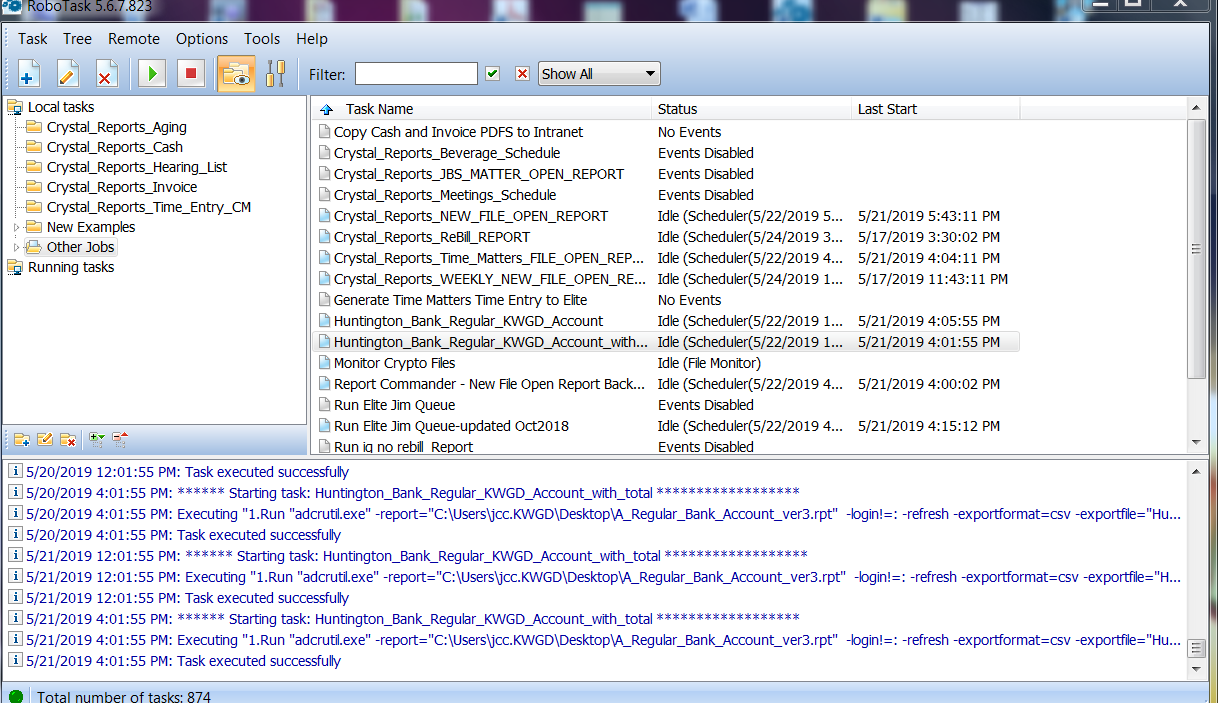Open the Task menu
The width and height of the screenshot is (1218, 703).
[x=33, y=39]
